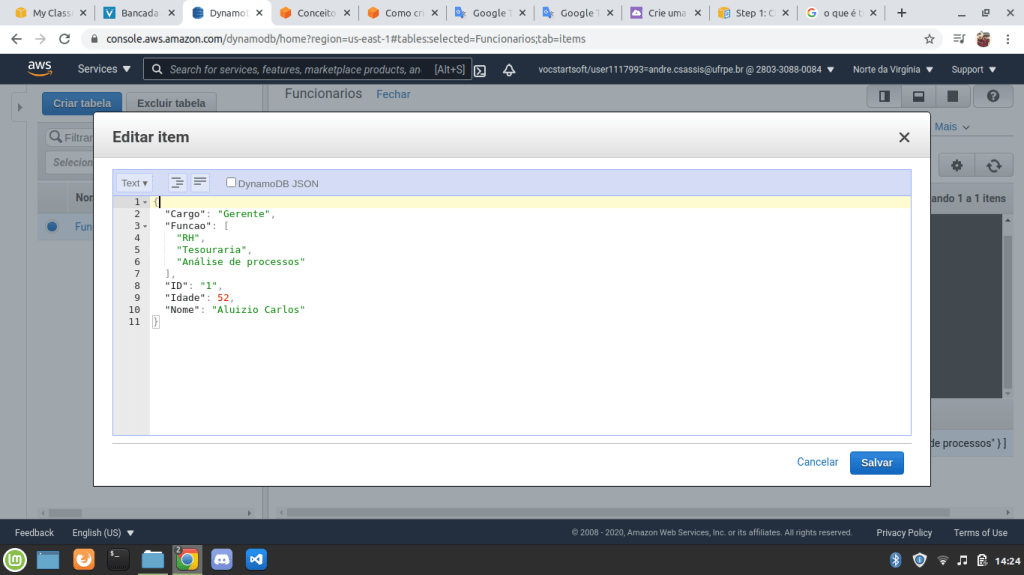Click the Salvar button
This screenshot has width=1024, height=575.
pyautogui.click(x=876, y=462)
